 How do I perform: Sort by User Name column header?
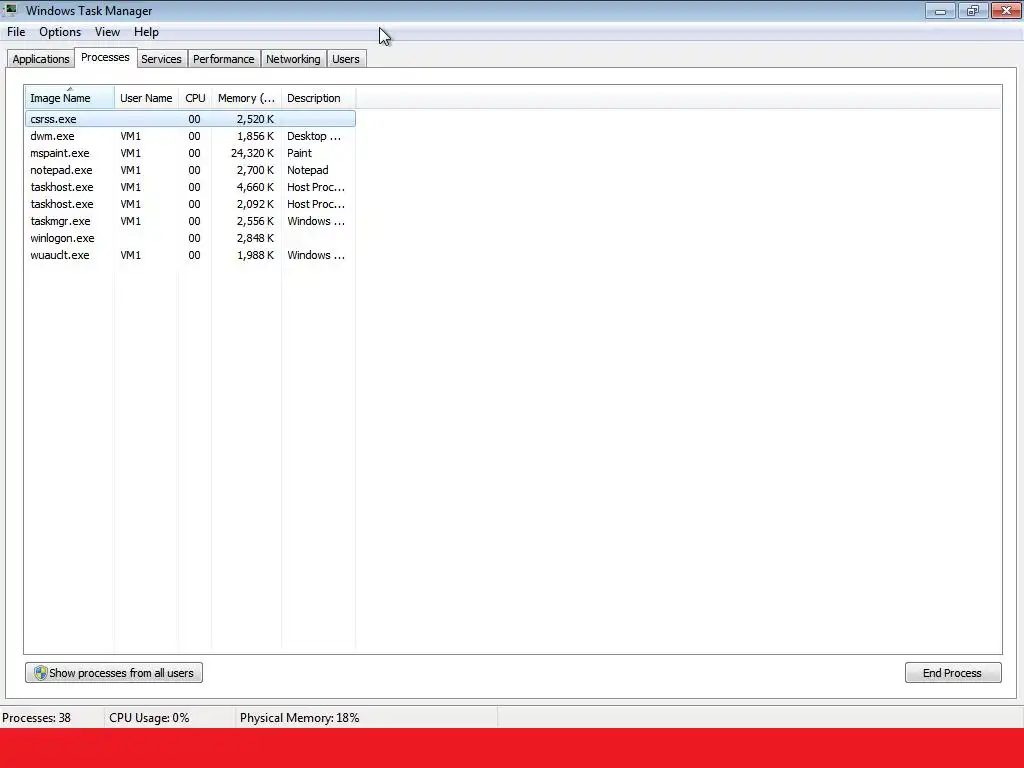146,98
